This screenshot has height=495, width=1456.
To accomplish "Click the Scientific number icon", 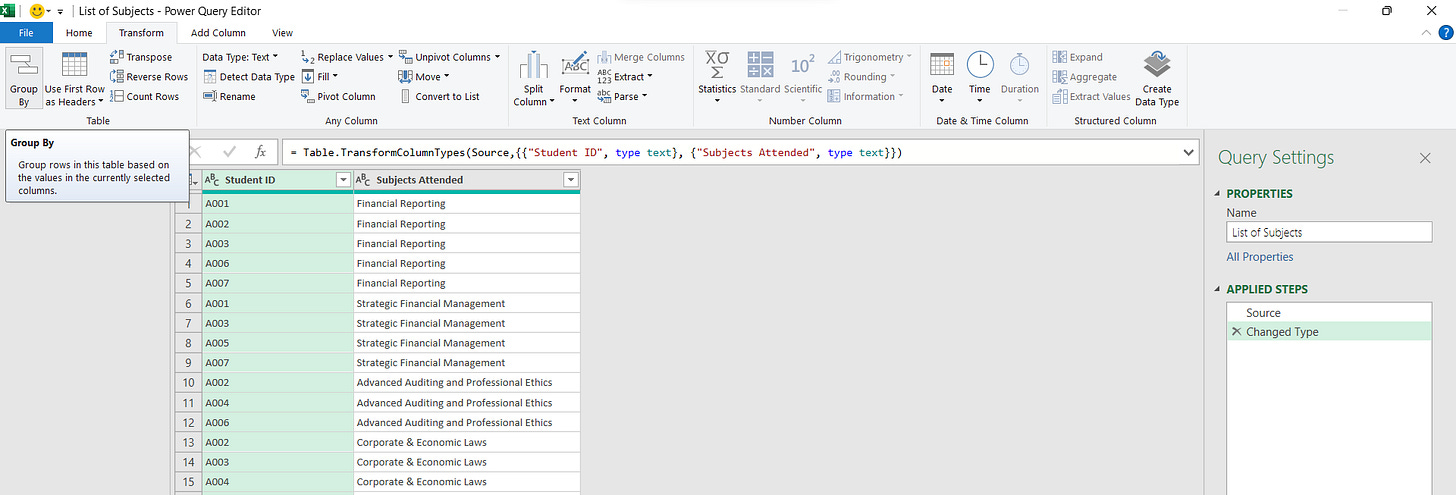I will tap(802, 66).
